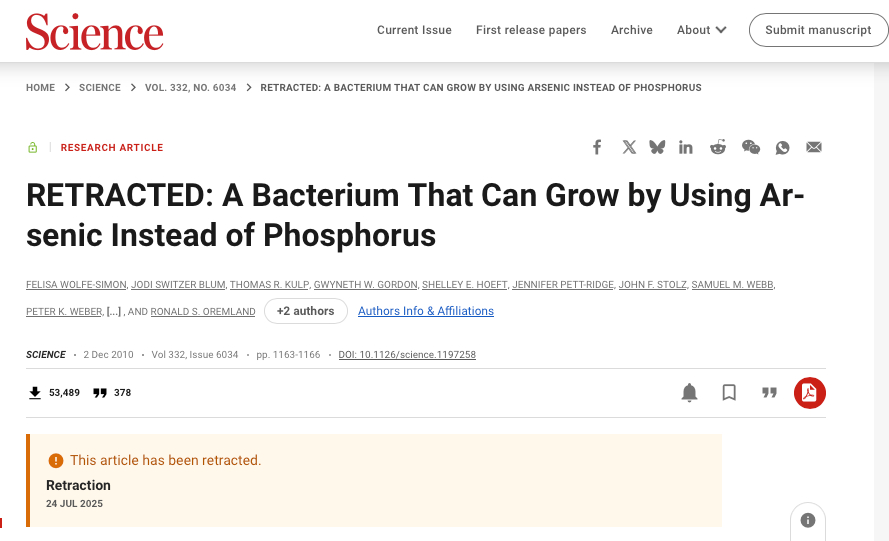
Task: Open the info panel circle button
Action: 808,520
